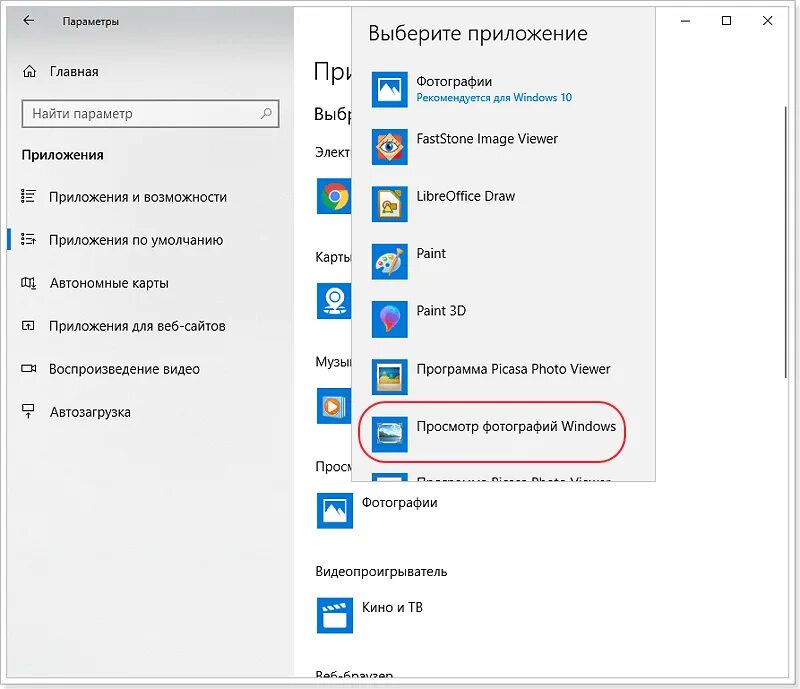Click the Автозагрузка startup icon
The height and width of the screenshot is (689, 800).
(28, 411)
